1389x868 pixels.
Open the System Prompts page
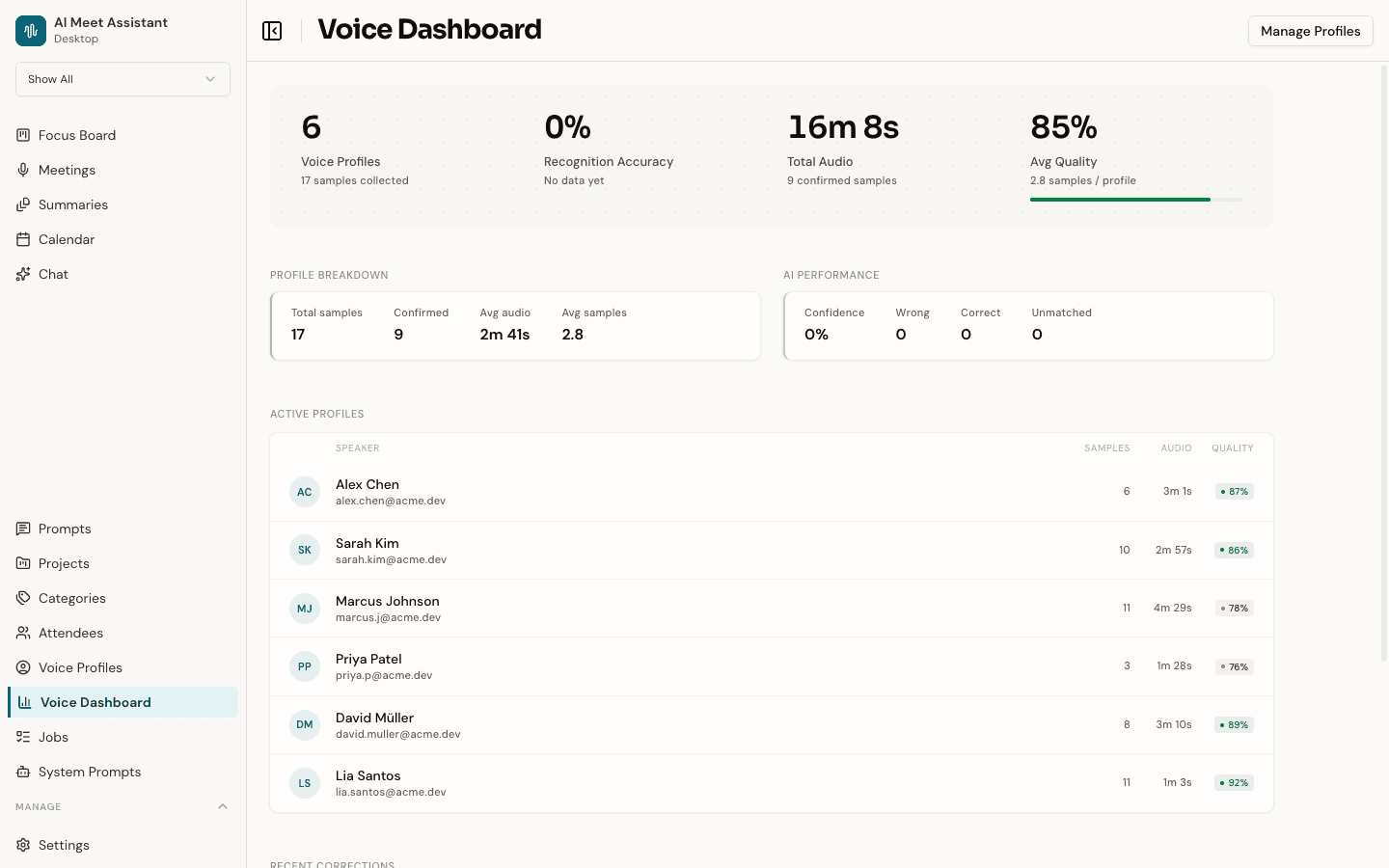pyautogui.click(x=91, y=772)
